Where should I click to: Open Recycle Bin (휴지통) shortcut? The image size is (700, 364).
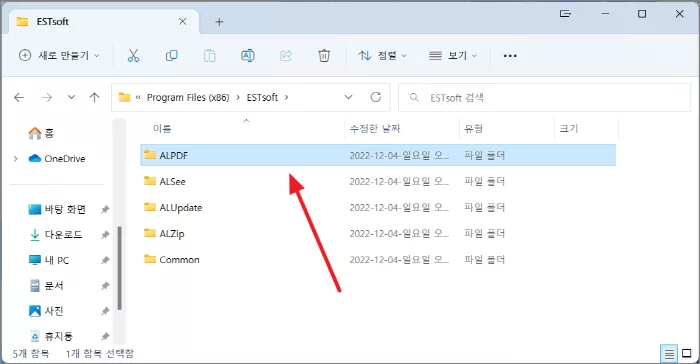[x=50, y=336]
